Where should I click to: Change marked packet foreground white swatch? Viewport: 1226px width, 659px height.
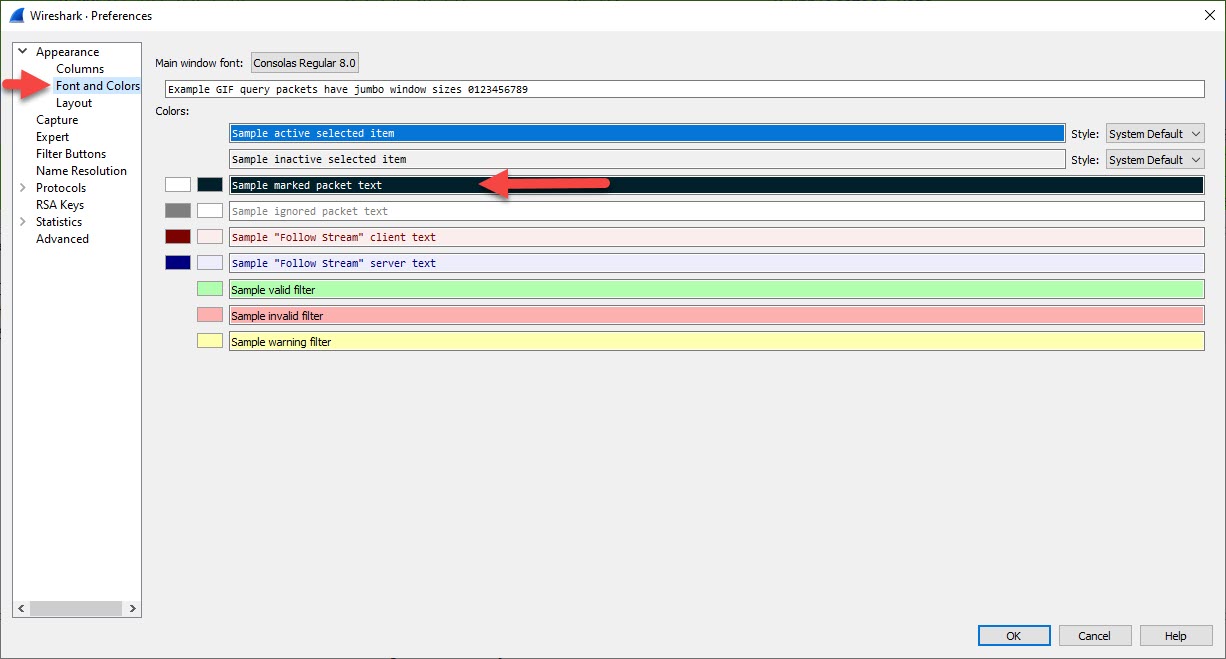point(178,185)
